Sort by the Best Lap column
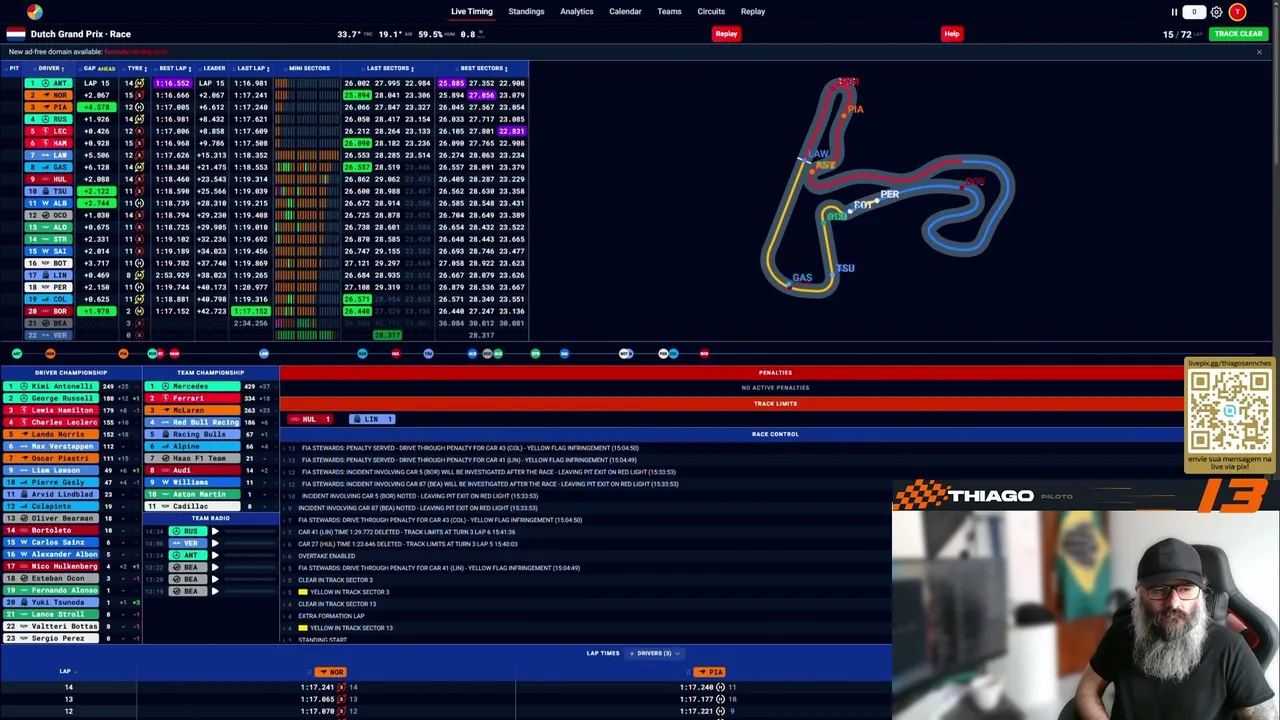 click(173, 68)
